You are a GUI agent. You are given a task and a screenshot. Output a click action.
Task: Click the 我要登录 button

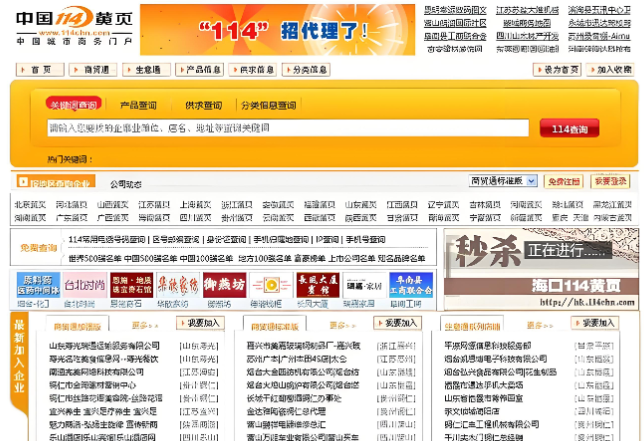pos(610,181)
